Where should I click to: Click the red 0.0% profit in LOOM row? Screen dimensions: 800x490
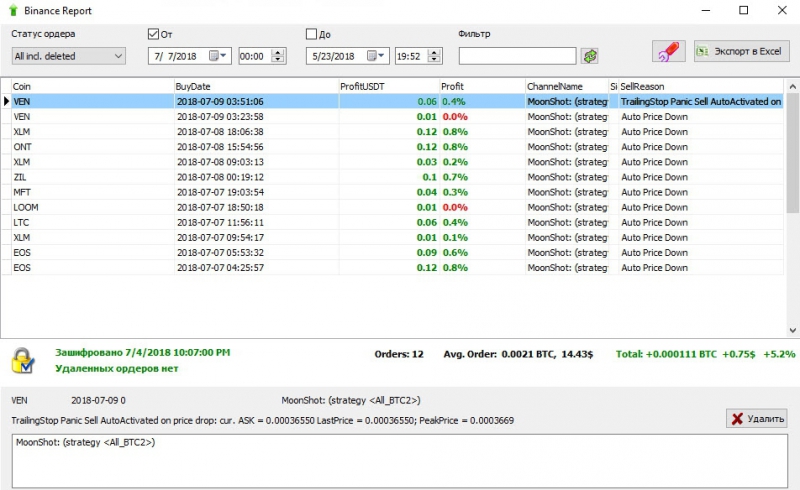(483, 207)
